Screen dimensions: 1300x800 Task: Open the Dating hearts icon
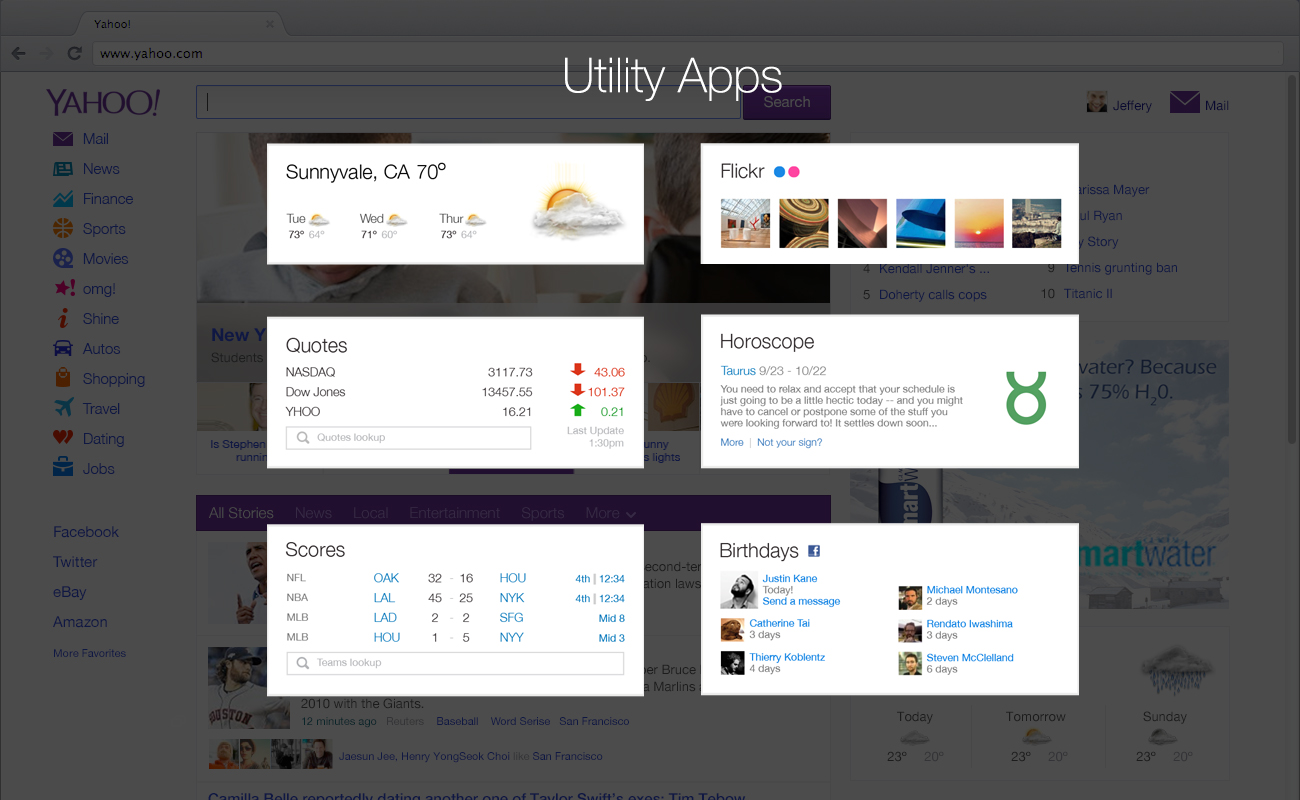point(63,438)
